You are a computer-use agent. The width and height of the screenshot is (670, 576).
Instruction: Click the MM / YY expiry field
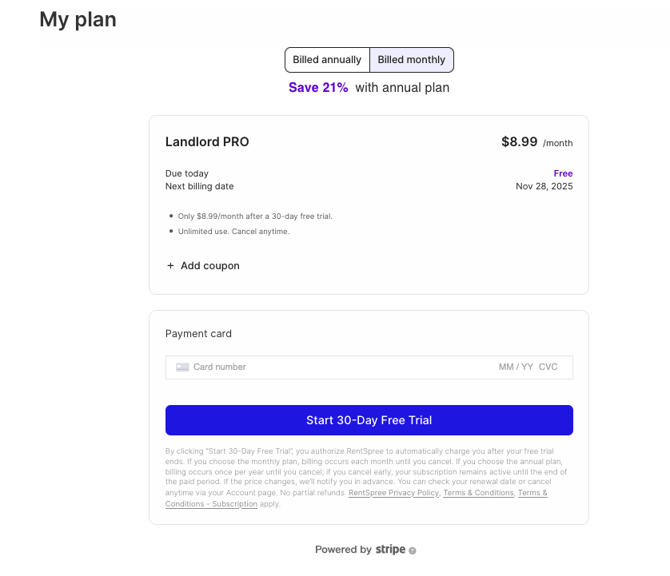click(516, 367)
